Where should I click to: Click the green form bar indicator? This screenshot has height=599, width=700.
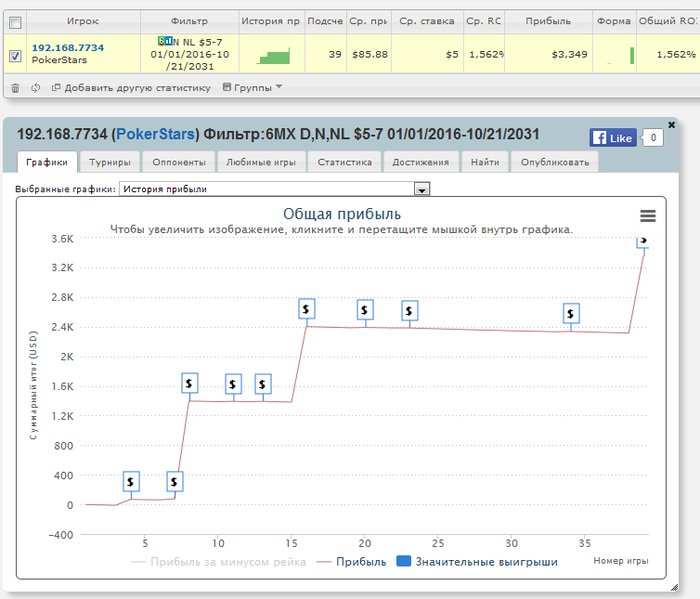click(632, 55)
